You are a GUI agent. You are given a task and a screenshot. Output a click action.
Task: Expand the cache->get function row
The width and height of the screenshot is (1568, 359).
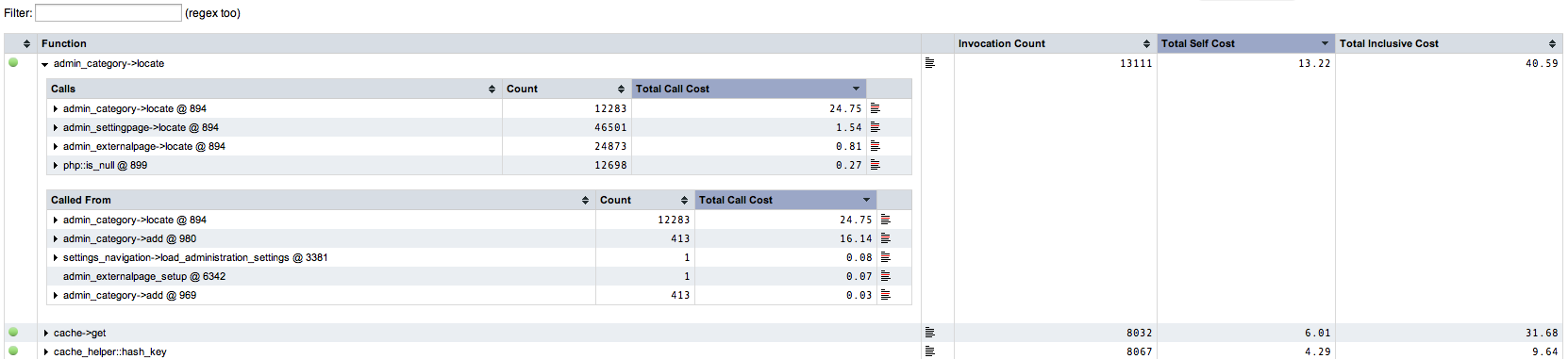click(x=45, y=334)
